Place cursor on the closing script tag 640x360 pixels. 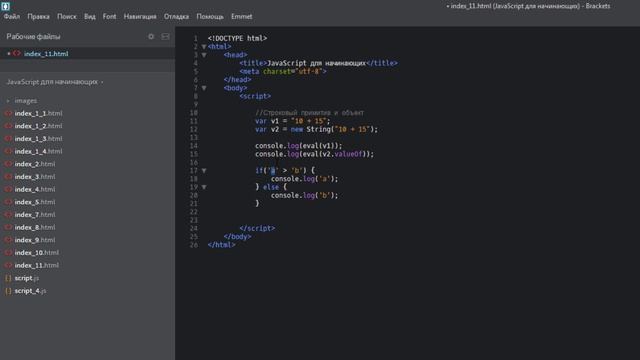[x=257, y=228]
